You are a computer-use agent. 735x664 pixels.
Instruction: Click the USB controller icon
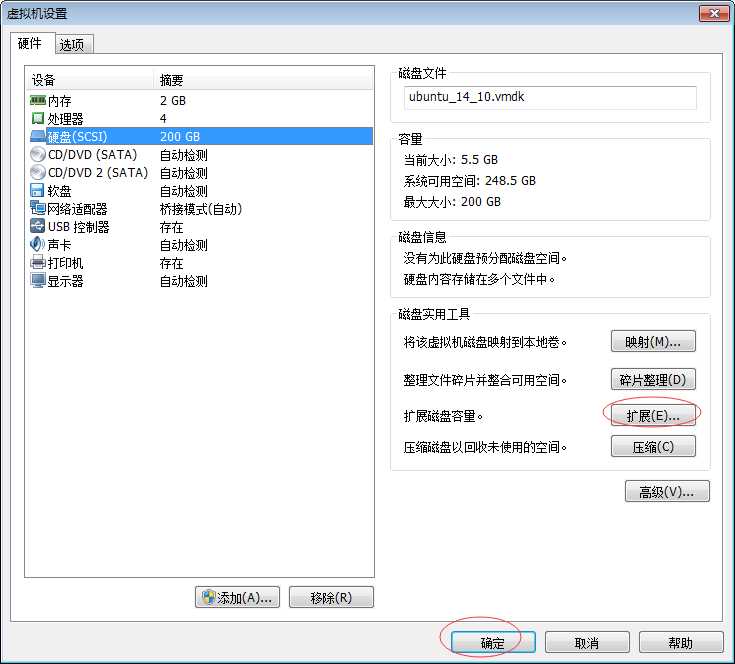tap(38, 226)
